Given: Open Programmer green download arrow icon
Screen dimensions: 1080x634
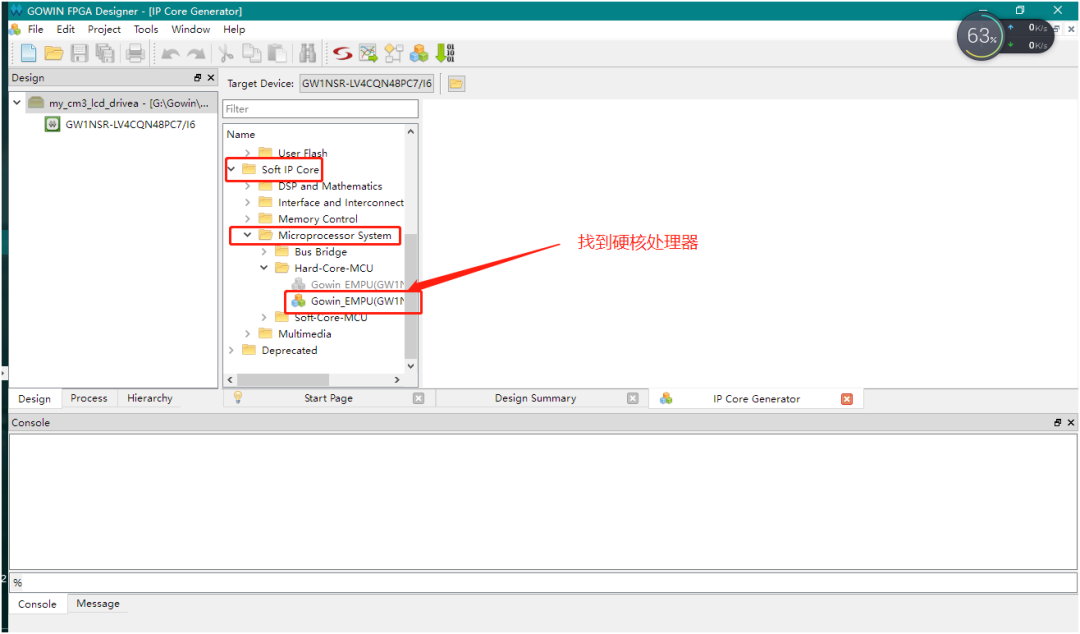Looking at the screenshot, I should pos(445,53).
